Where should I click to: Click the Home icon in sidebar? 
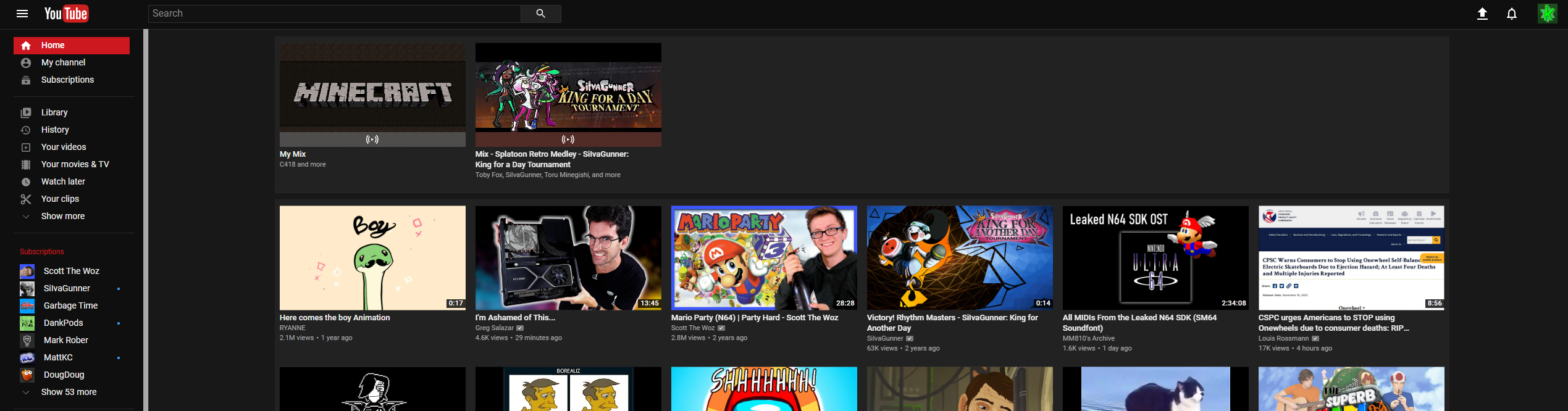pos(26,46)
